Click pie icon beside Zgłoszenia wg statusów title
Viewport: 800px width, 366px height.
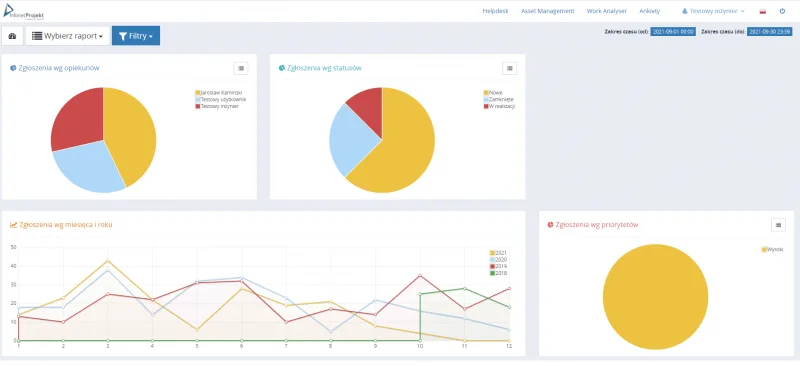click(282, 68)
